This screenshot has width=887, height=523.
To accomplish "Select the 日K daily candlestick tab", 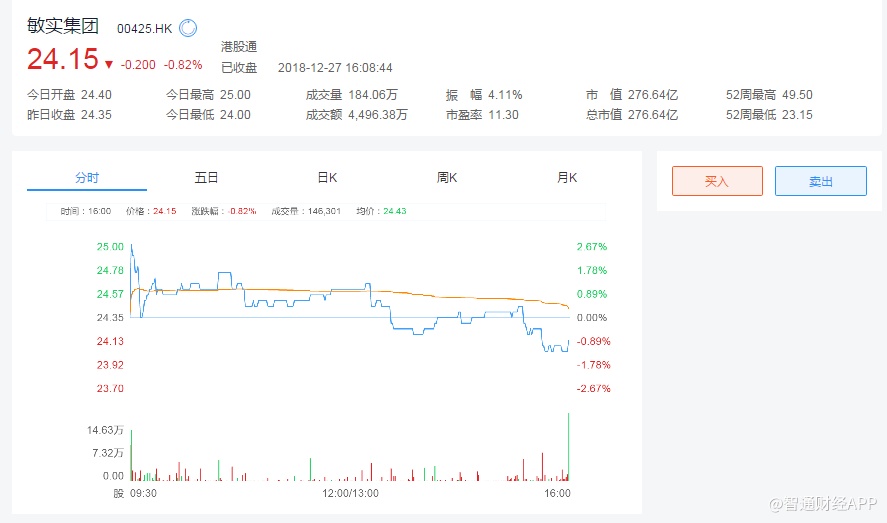I will (327, 178).
